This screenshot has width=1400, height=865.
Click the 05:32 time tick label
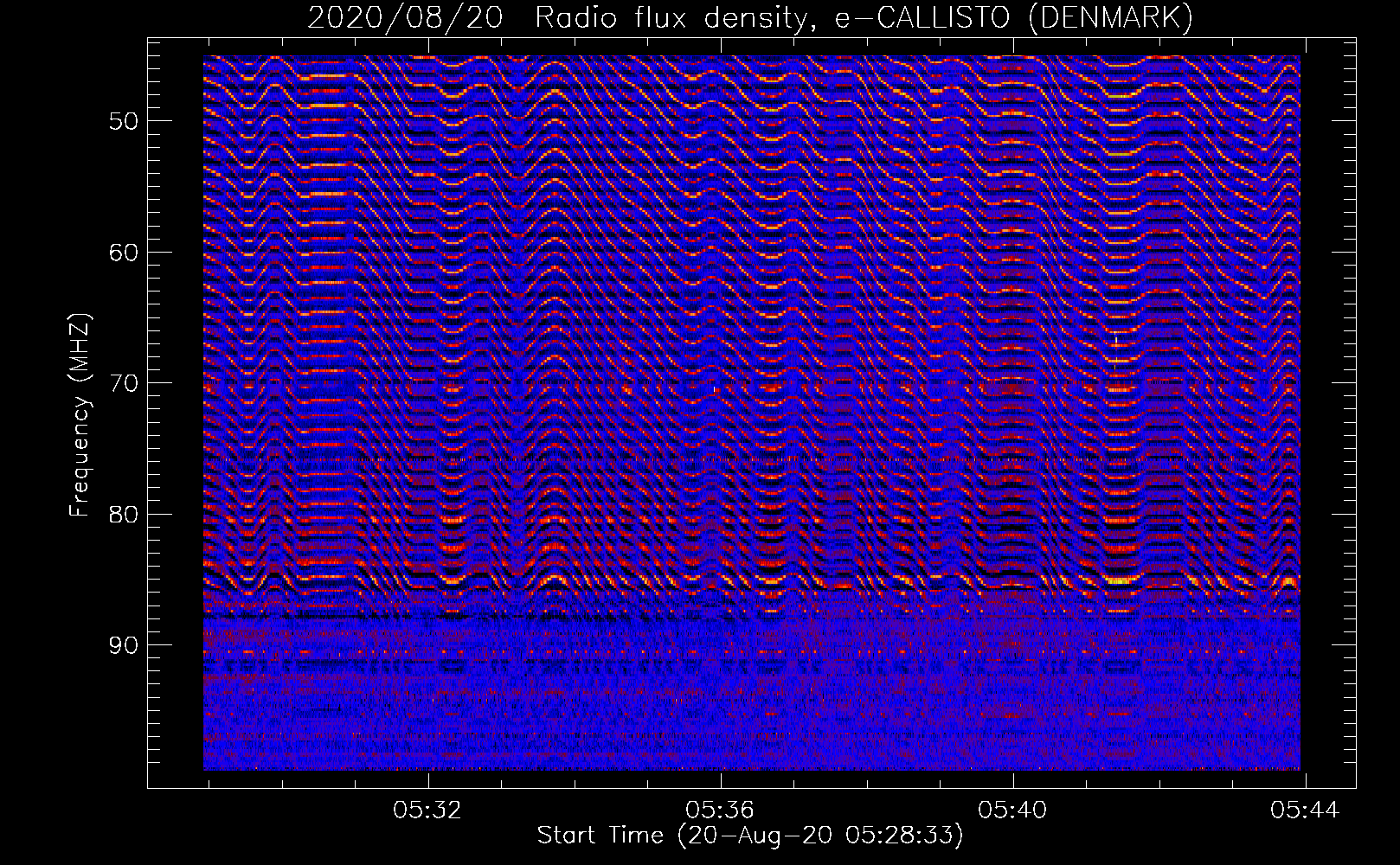click(427, 811)
